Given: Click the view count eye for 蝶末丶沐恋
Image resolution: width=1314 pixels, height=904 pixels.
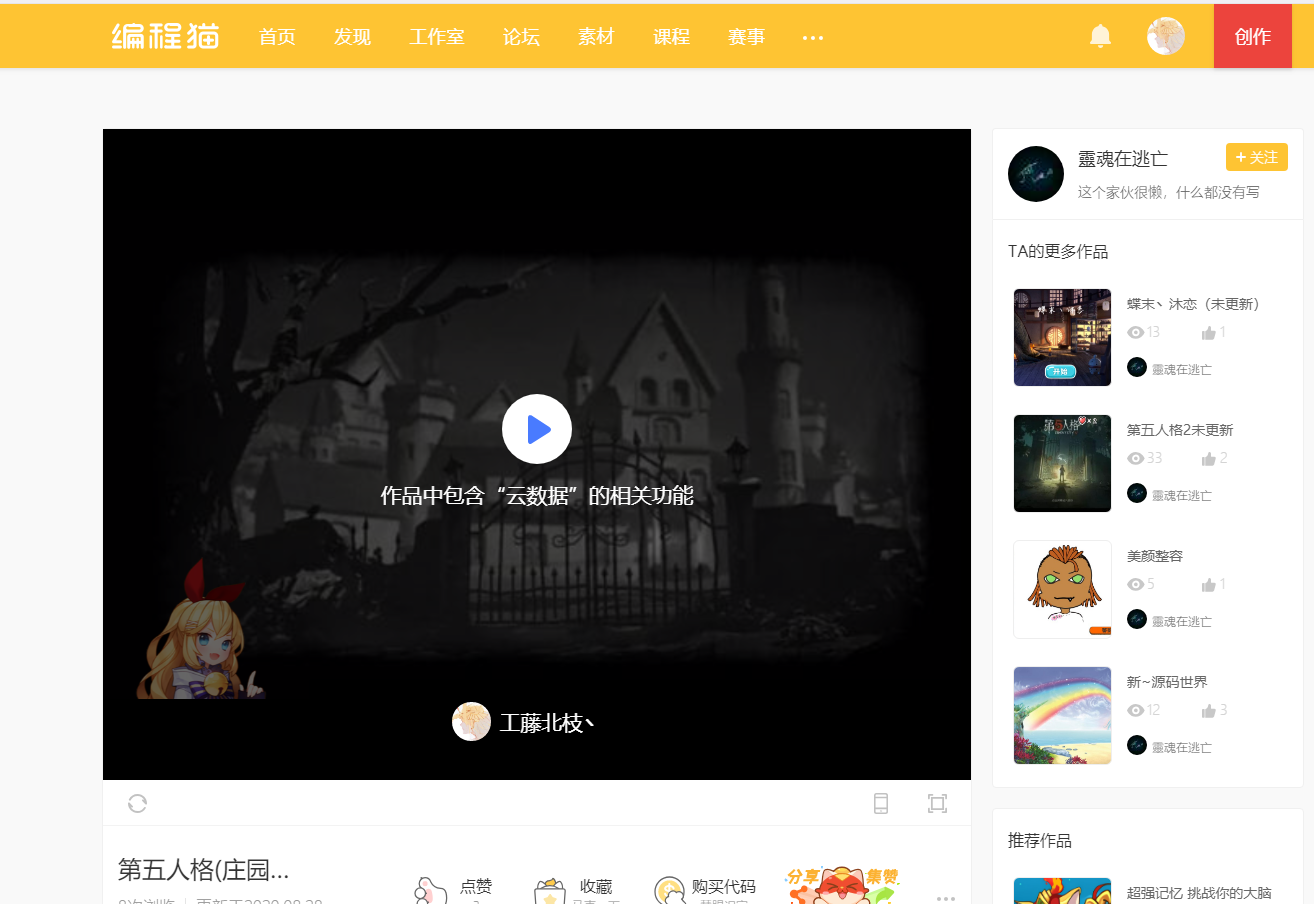Looking at the screenshot, I should point(1135,333).
